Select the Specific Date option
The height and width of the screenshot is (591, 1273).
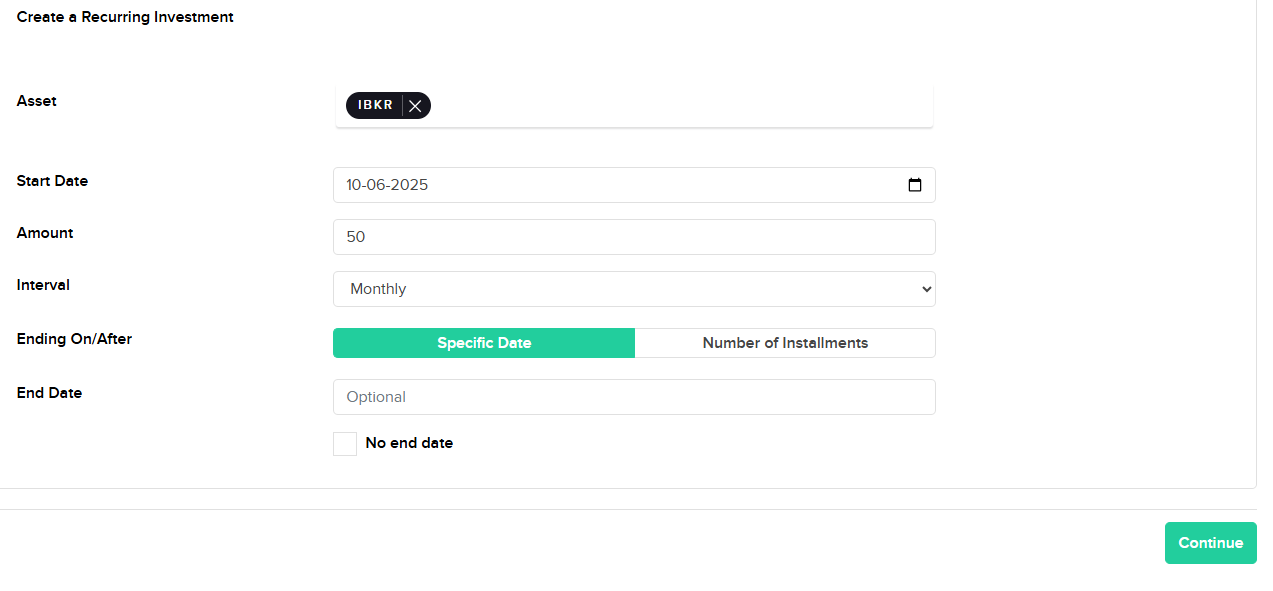coord(484,343)
